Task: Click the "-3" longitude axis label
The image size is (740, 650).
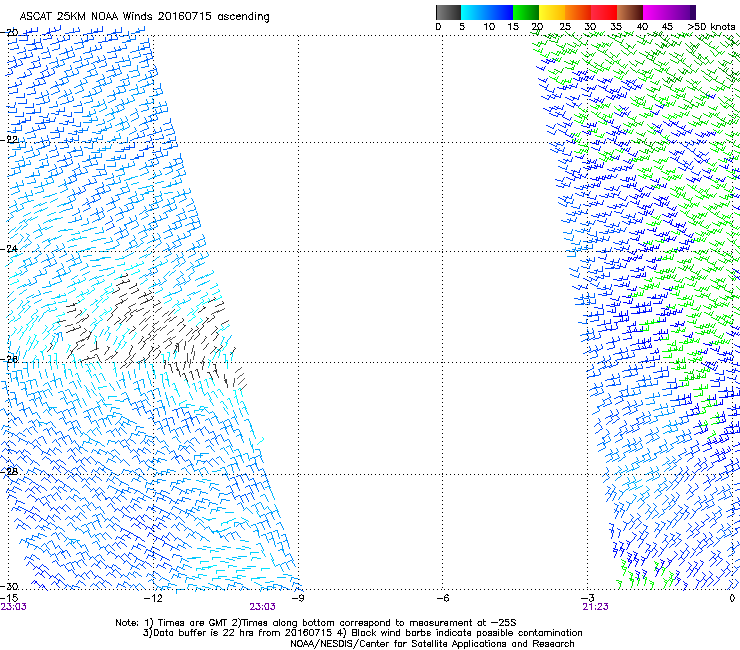Action: coord(588,598)
